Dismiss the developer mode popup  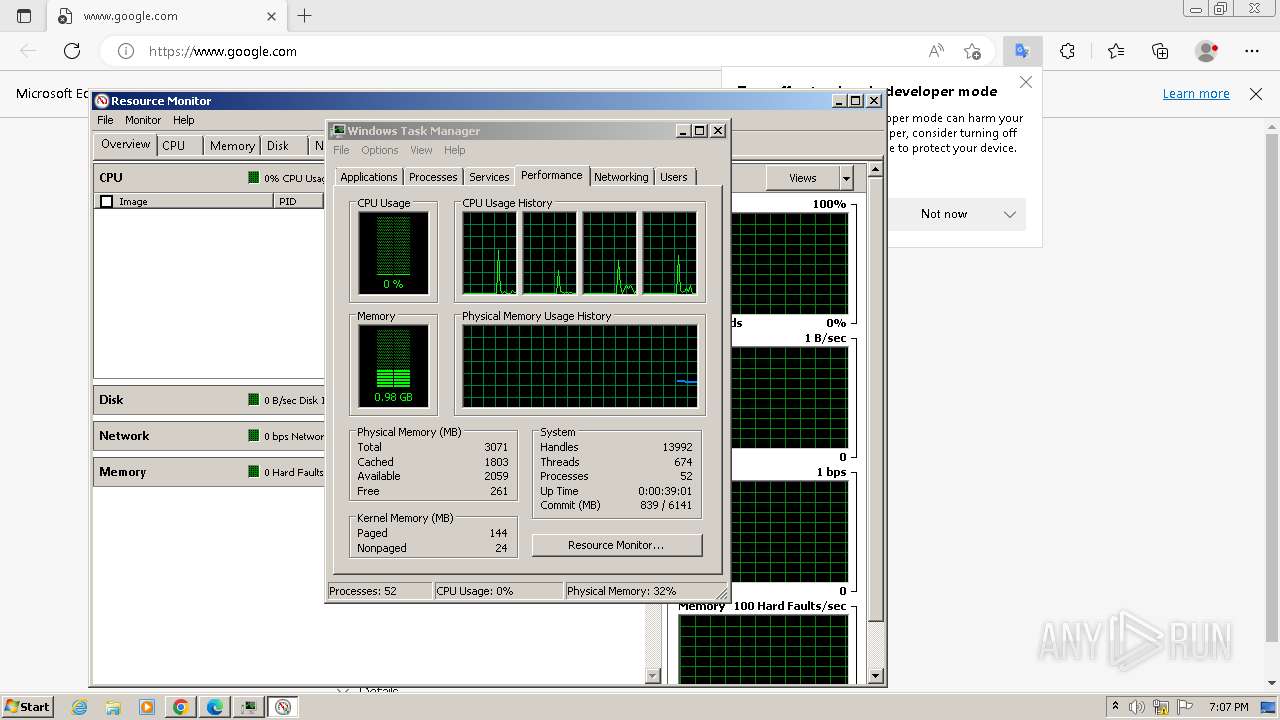(1026, 82)
